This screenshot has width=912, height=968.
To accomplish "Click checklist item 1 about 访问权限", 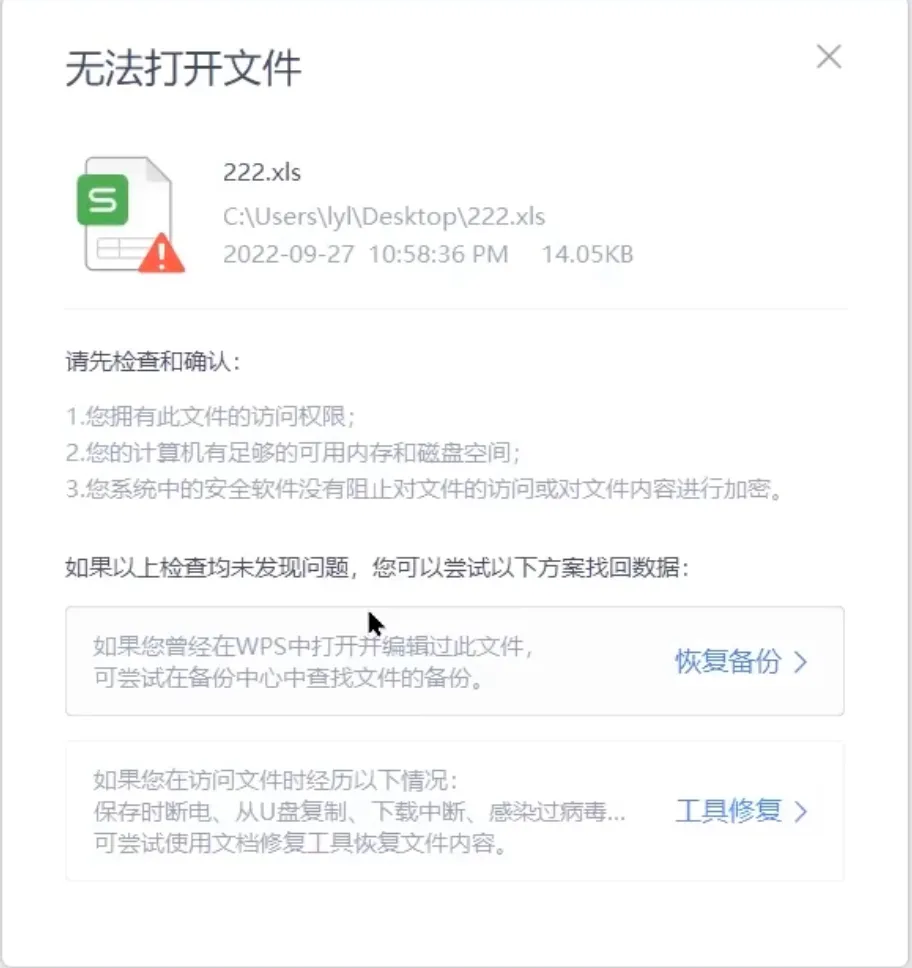I will coord(211,416).
